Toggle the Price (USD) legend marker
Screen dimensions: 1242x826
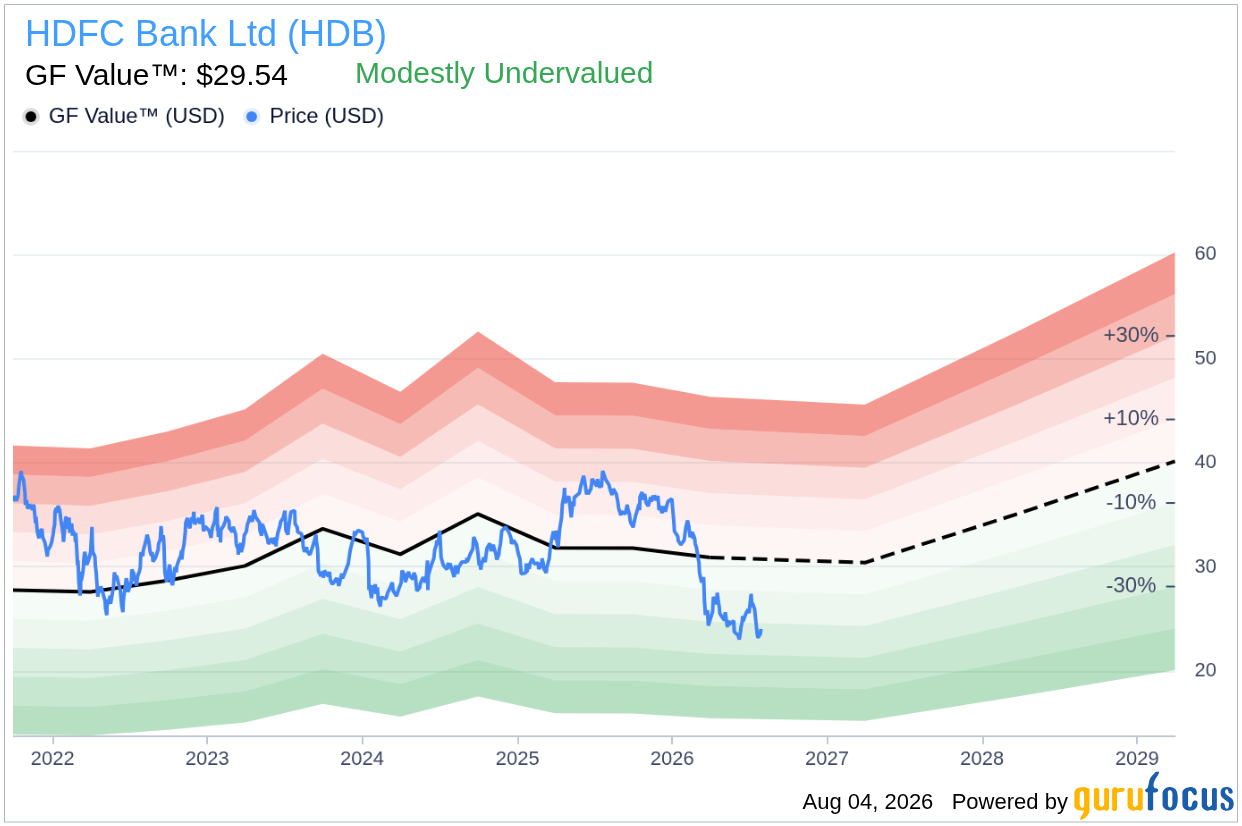point(252,117)
